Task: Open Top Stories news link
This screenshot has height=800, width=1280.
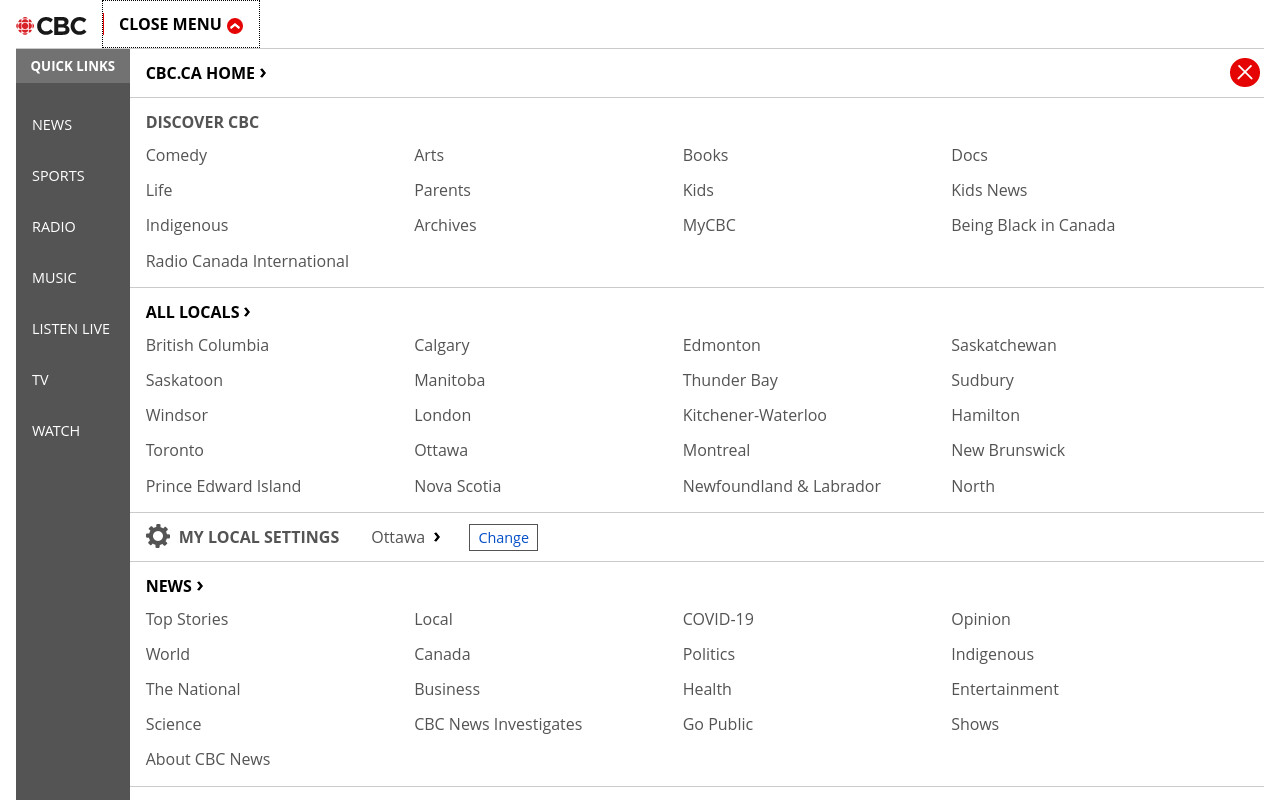Action: pyautogui.click(x=187, y=619)
